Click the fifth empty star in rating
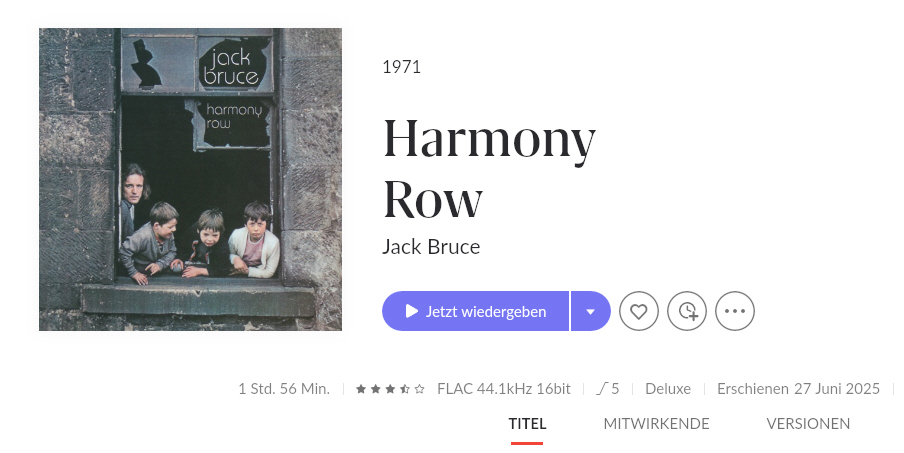Image resolution: width=904 pixels, height=453 pixels. [419, 389]
